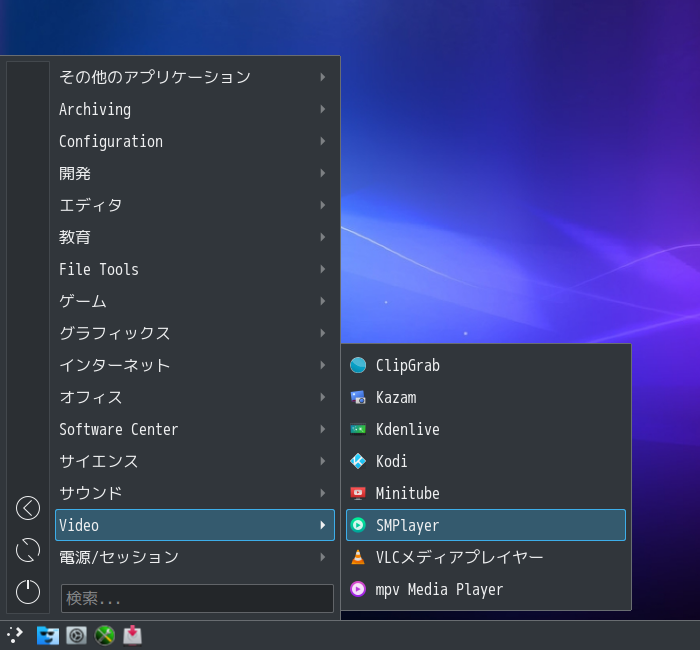Launch ClipGrab from the Video submenu
The image size is (700, 650).
tap(486, 365)
